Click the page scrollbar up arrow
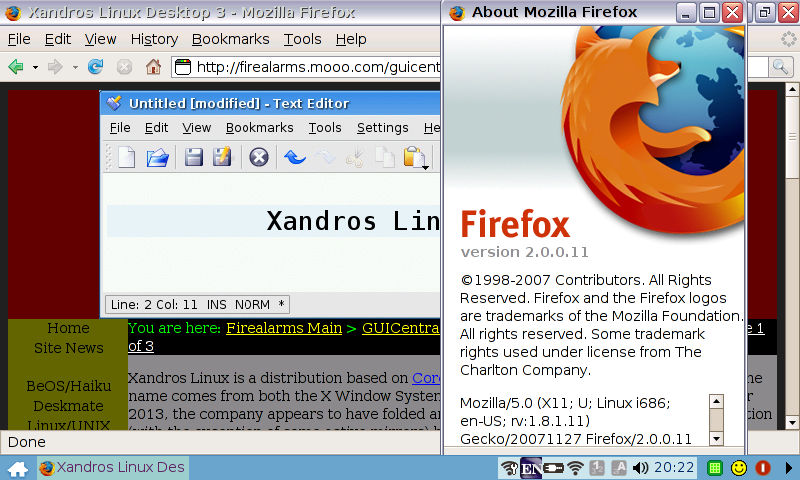 (x=792, y=90)
